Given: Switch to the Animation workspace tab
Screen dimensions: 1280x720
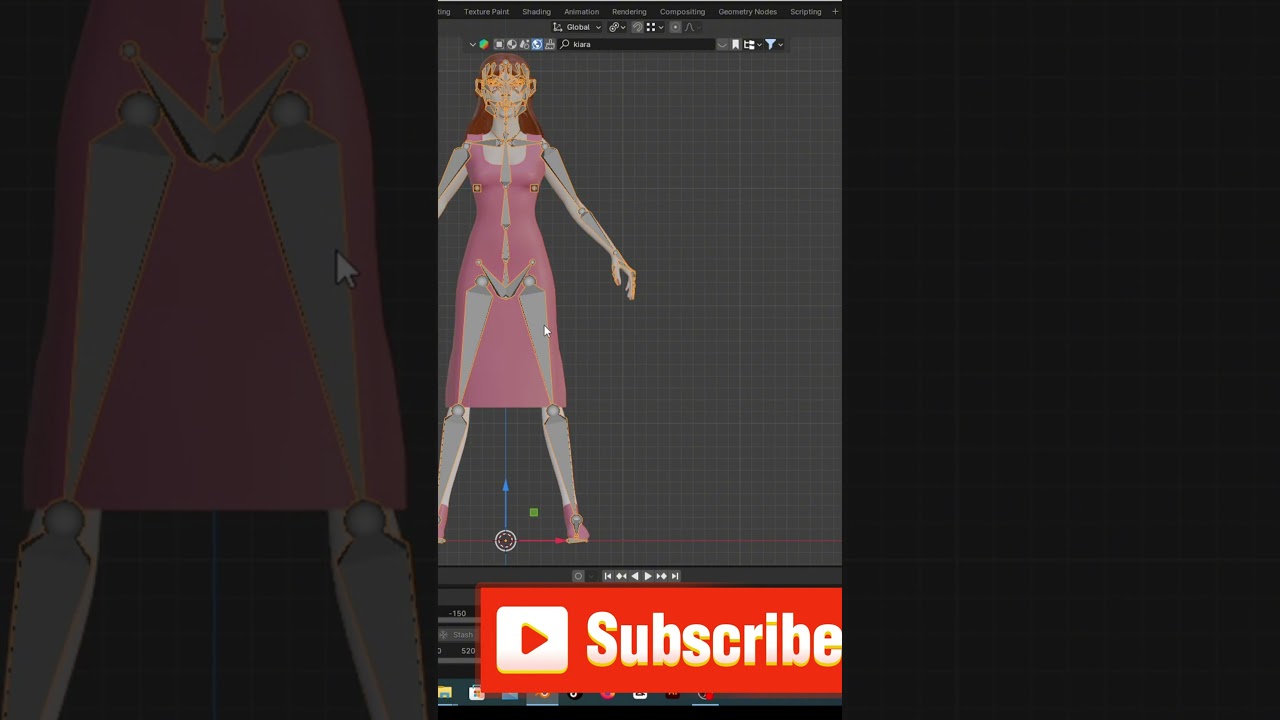Looking at the screenshot, I should [x=581, y=12].
